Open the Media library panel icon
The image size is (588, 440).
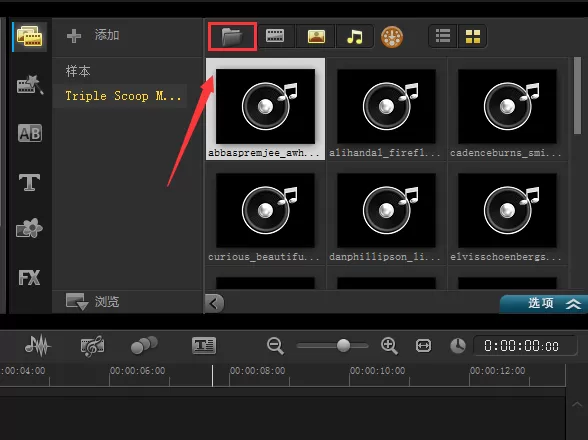[30, 36]
